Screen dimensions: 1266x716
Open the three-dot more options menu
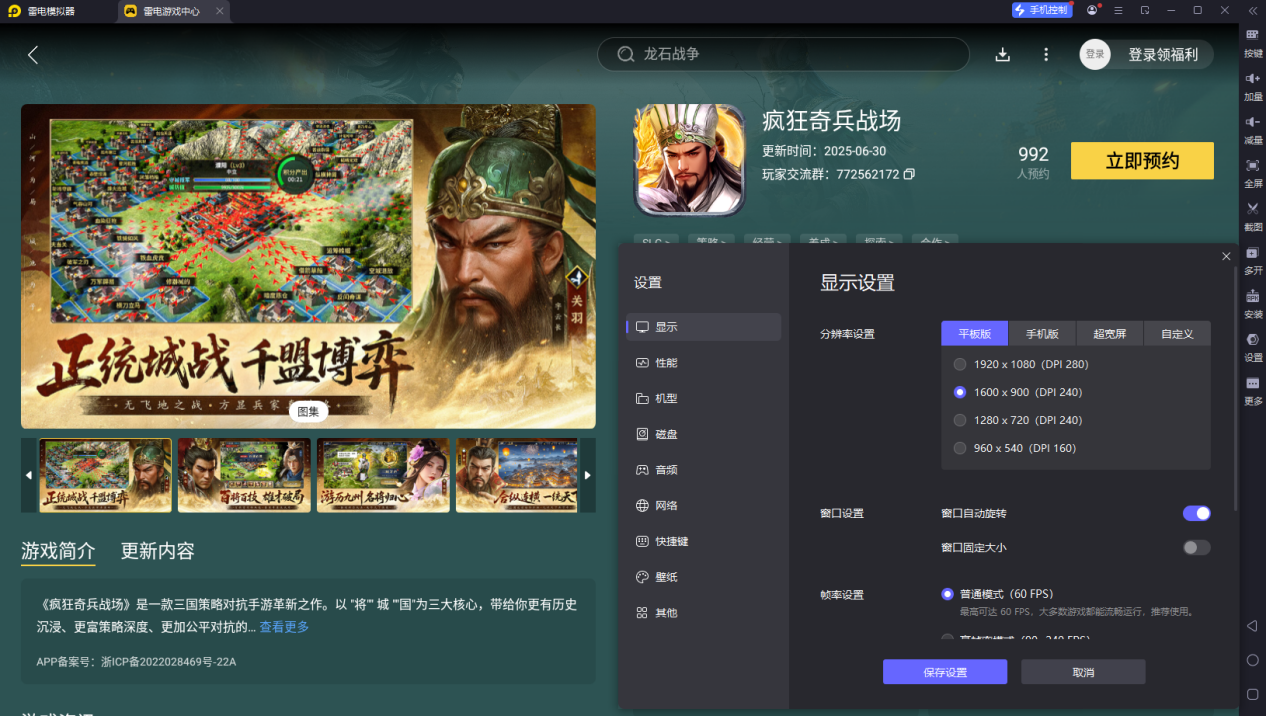[x=1046, y=55]
